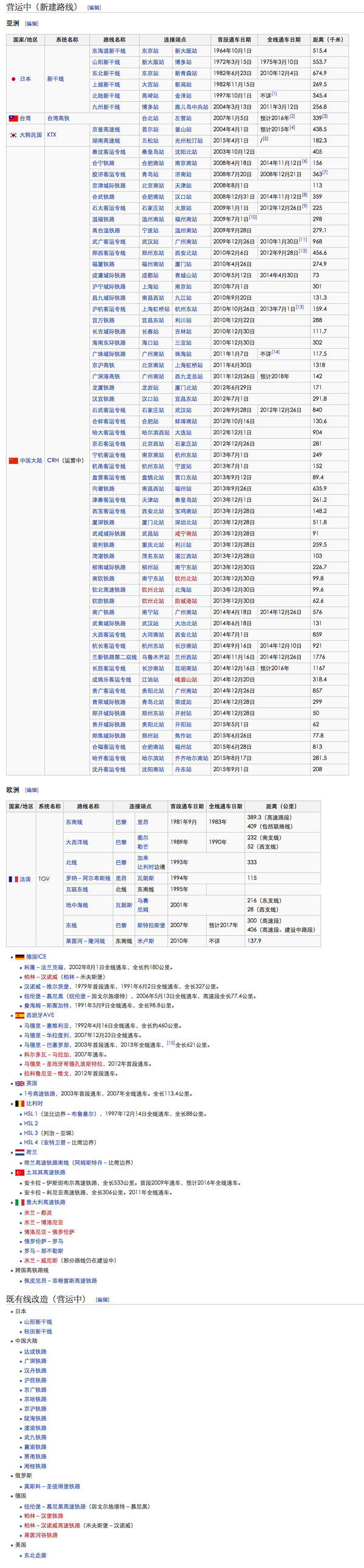Open the 乌鲁木齐站 link
Viewport: 364px width, 1568px height.
click(x=156, y=657)
